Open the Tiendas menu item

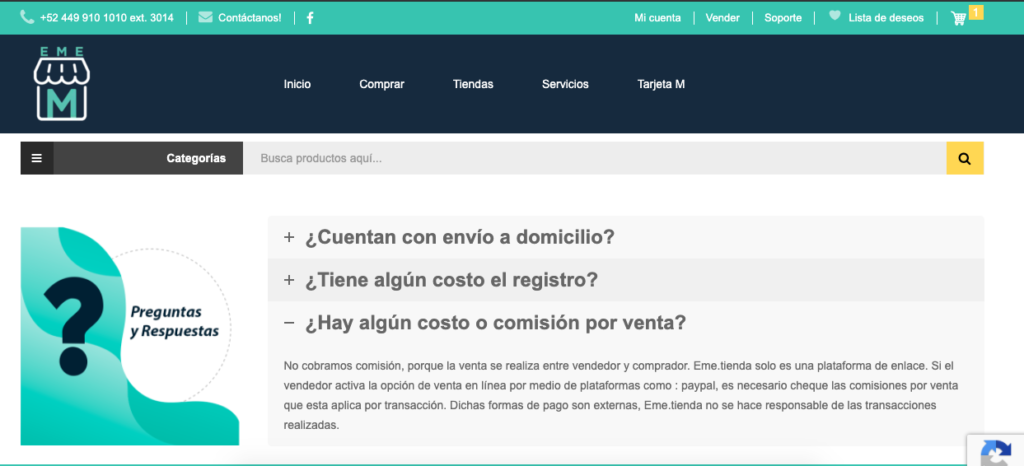473,84
